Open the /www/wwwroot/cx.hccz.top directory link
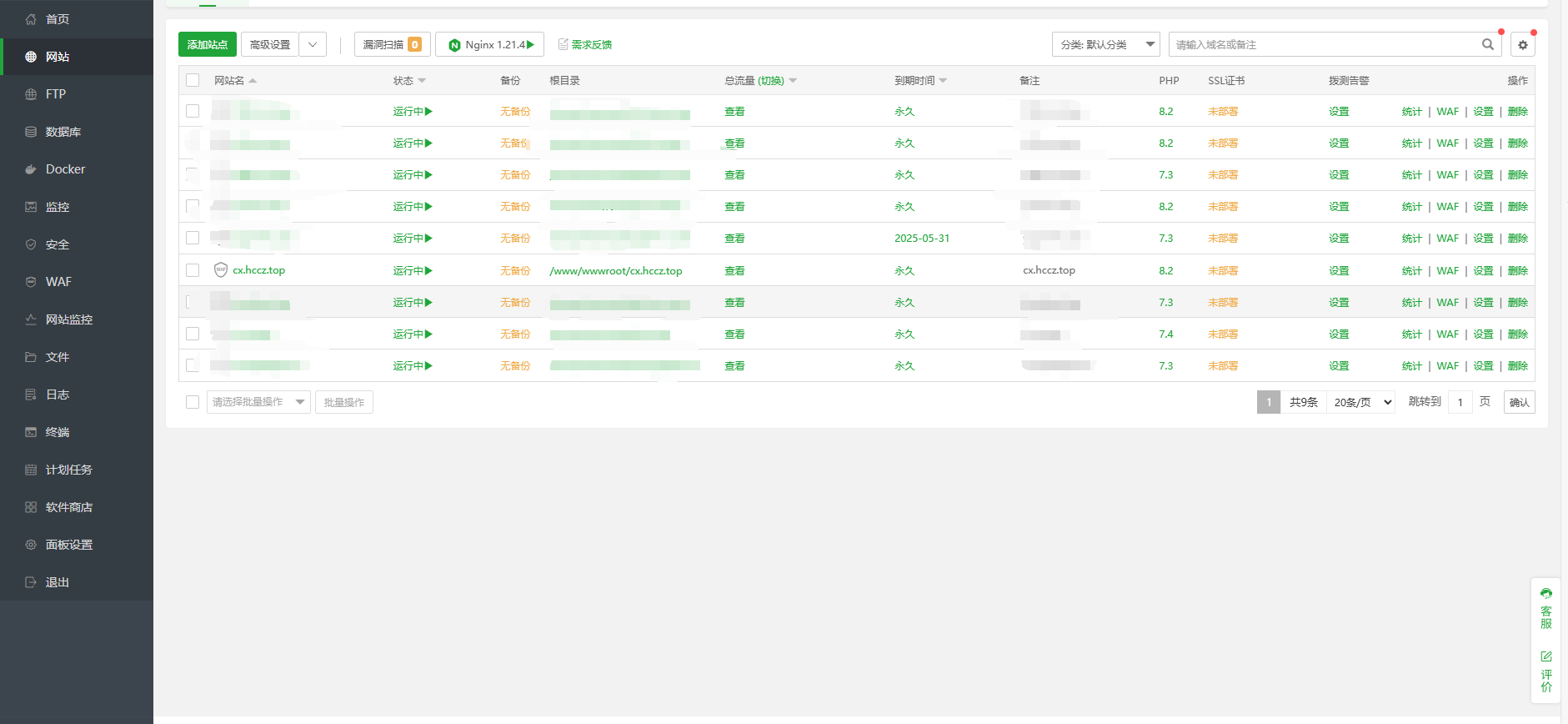This screenshot has height=724, width=1568. click(616, 271)
